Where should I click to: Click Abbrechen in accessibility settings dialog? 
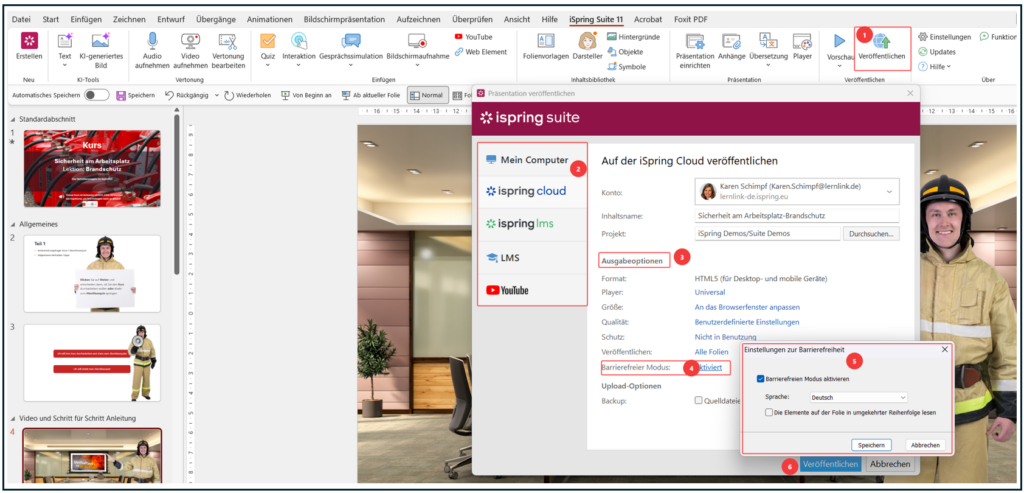pos(925,445)
